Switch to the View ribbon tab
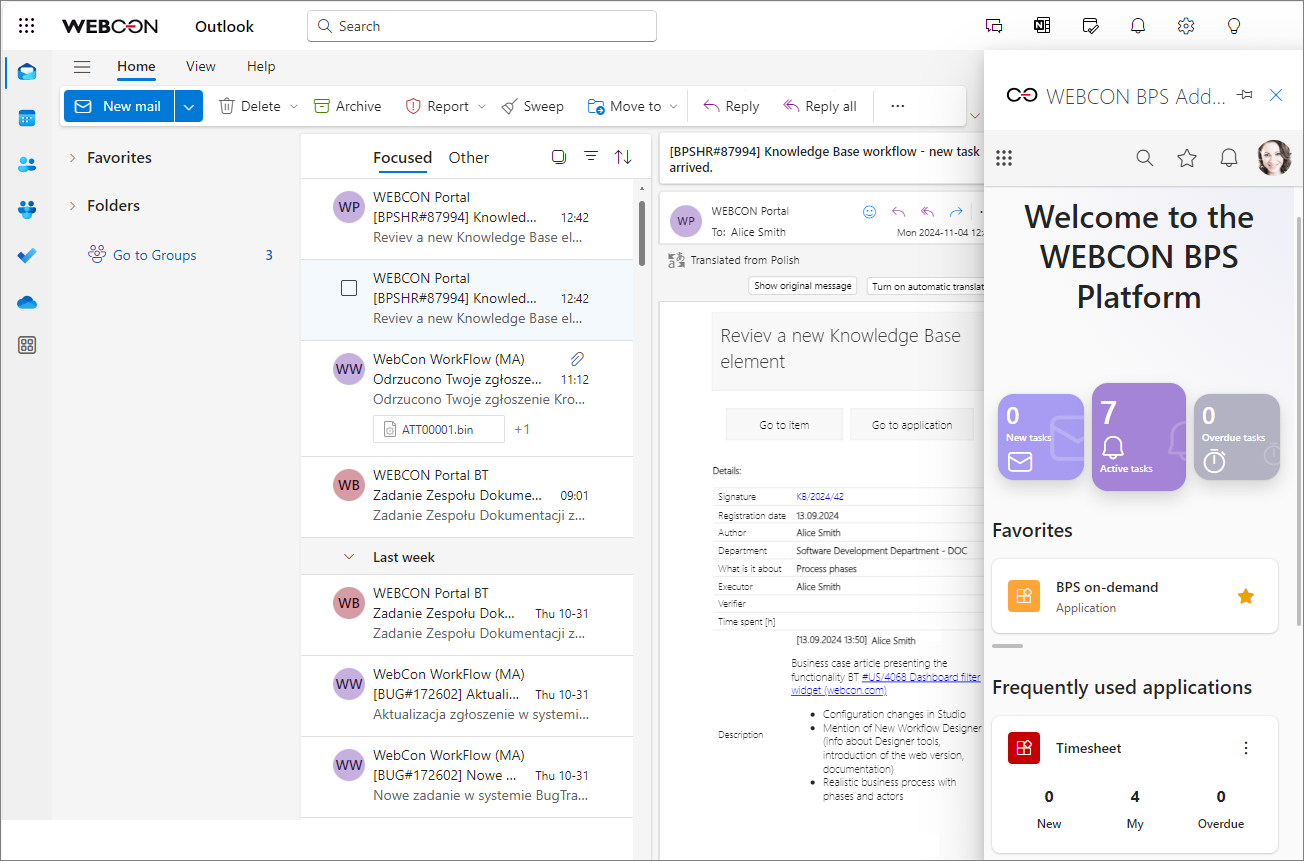 (x=201, y=67)
